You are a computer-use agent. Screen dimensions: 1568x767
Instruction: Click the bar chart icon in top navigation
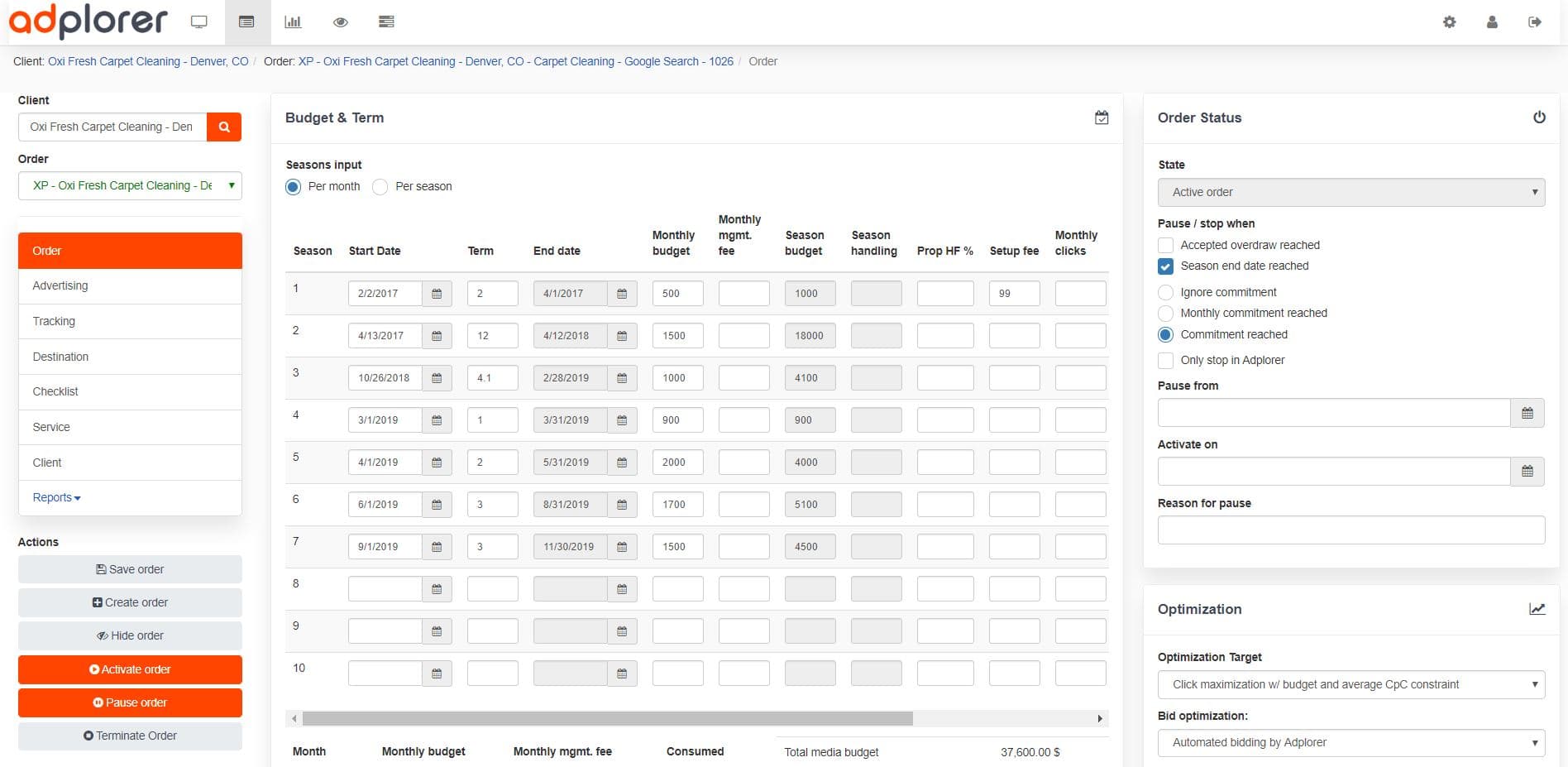[x=293, y=22]
